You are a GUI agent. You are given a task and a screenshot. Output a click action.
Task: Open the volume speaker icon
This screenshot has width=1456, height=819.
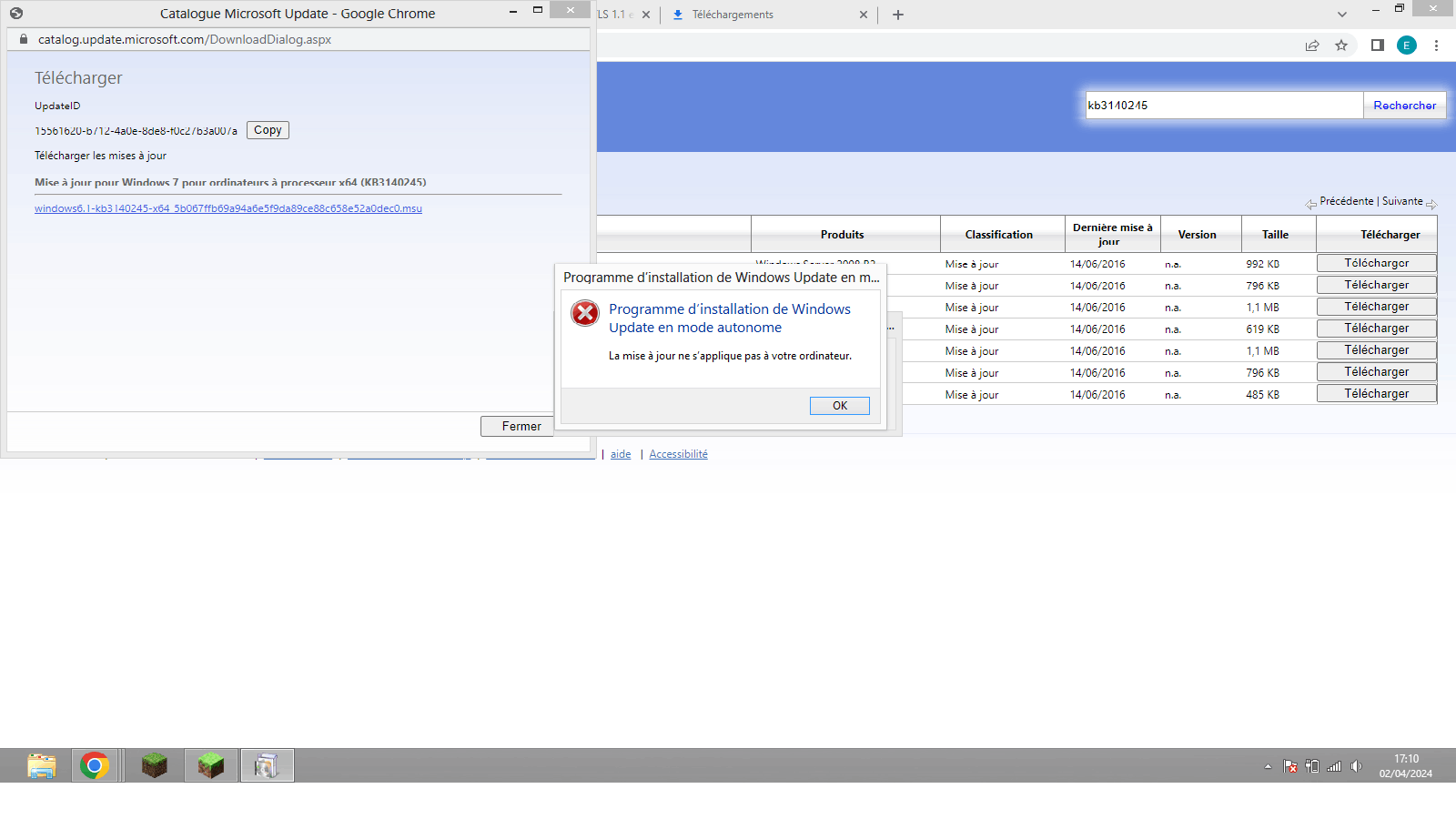pyautogui.click(x=1356, y=766)
